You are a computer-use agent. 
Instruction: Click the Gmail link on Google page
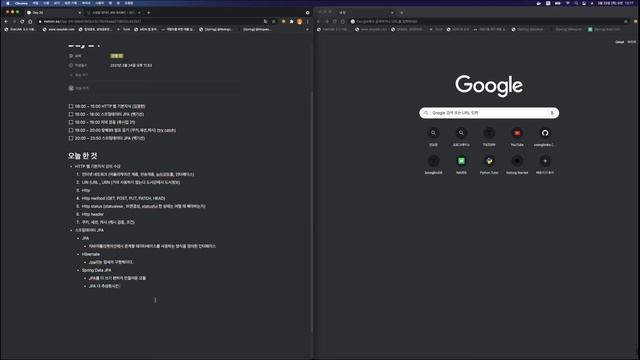point(620,42)
